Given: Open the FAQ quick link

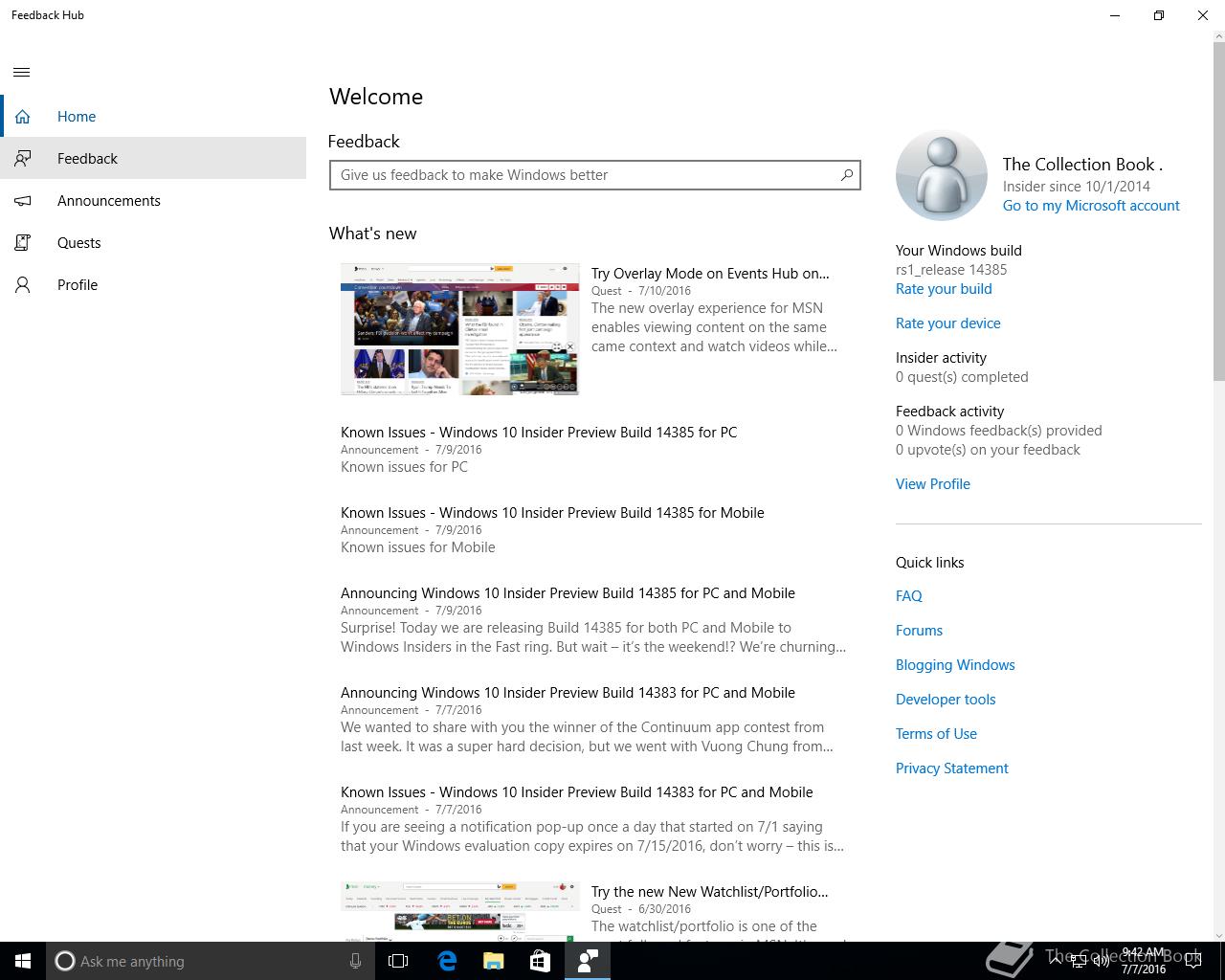Looking at the screenshot, I should click(909, 596).
